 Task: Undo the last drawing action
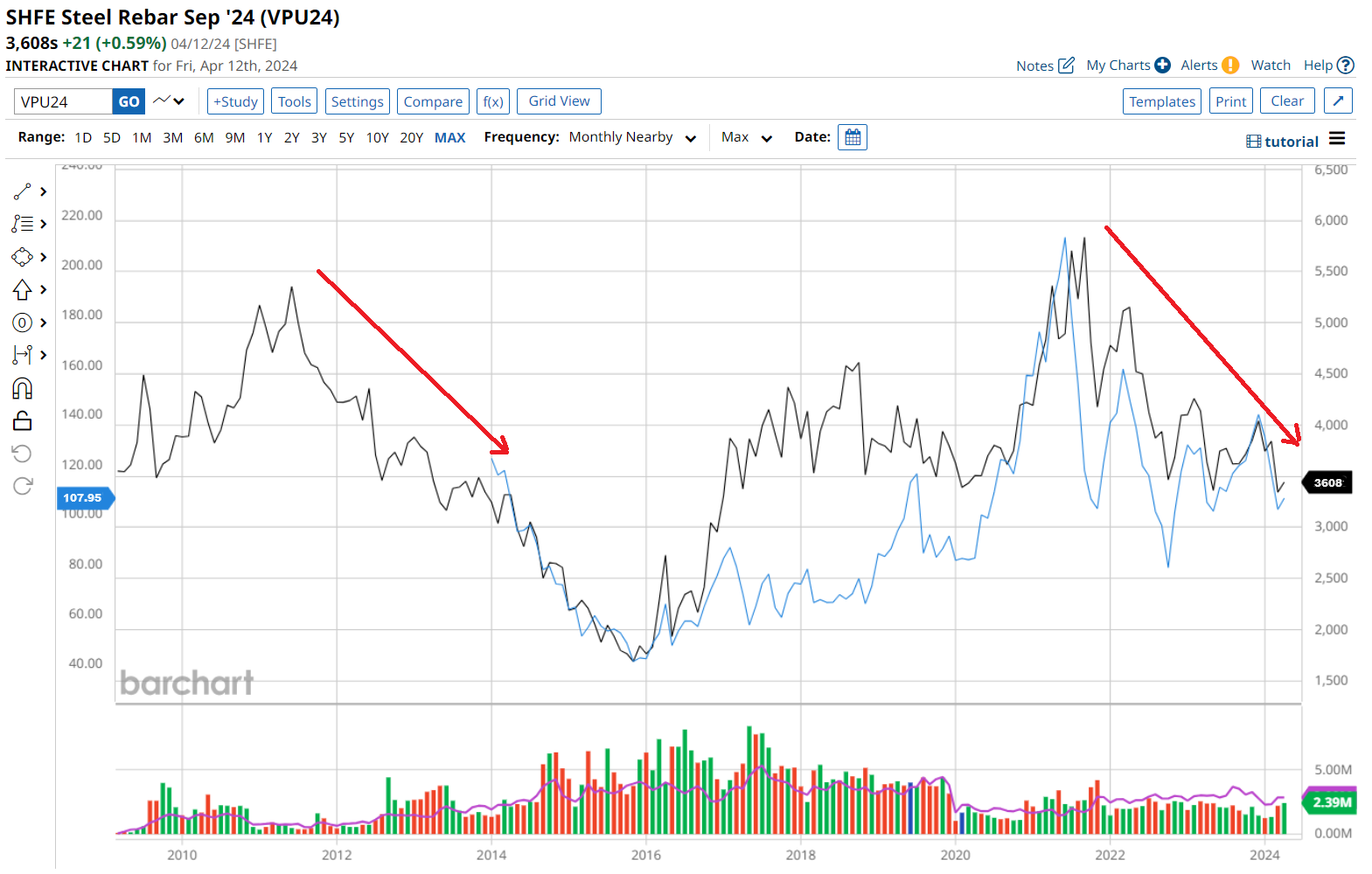[23, 453]
